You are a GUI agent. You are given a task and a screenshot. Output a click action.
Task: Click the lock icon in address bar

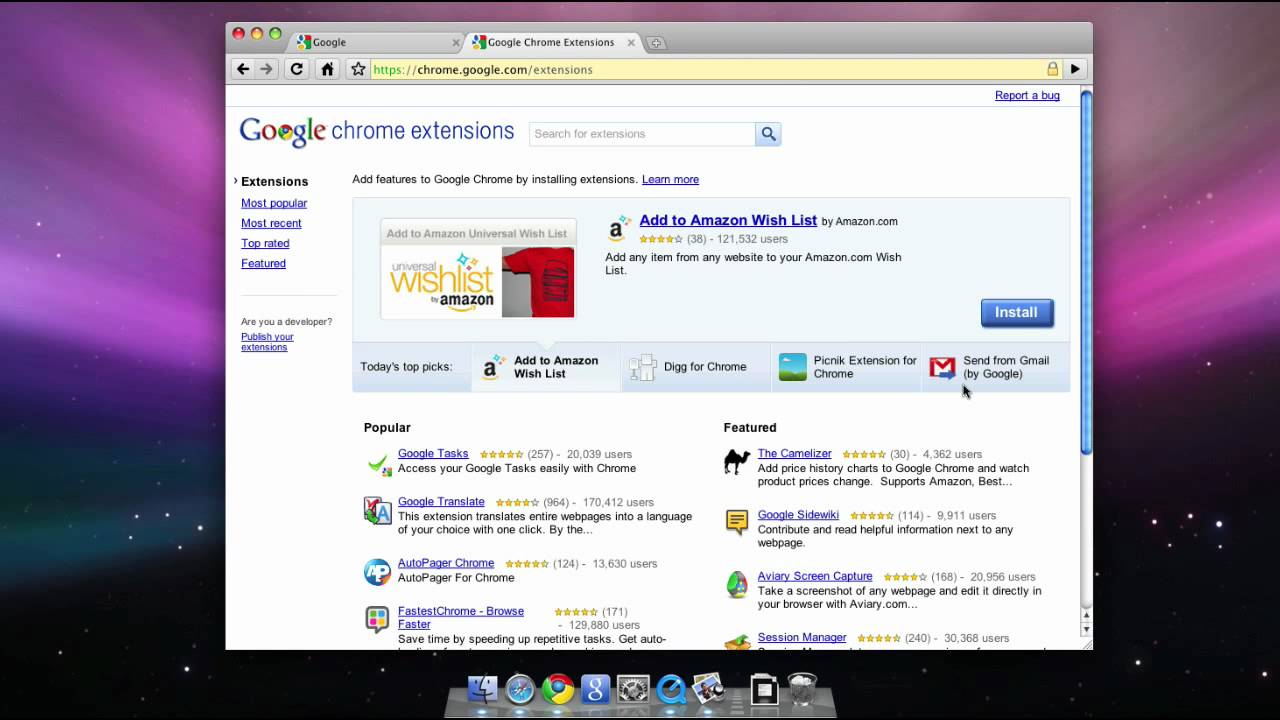1052,69
